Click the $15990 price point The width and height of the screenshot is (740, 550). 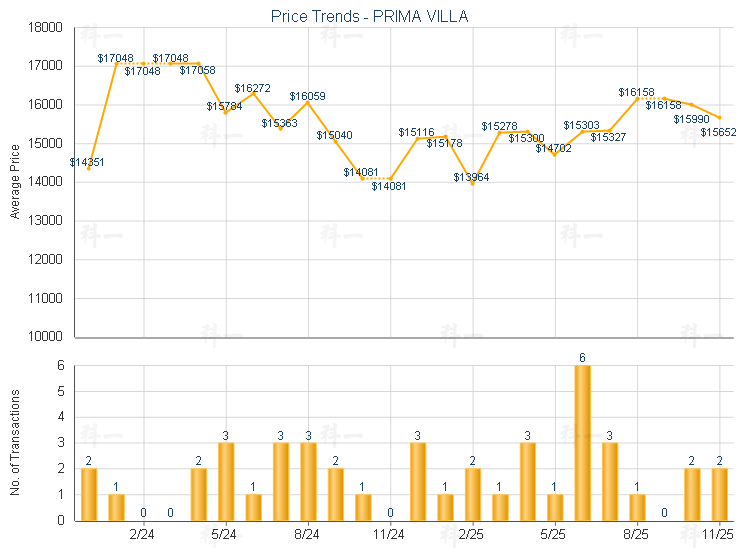(692, 104)
